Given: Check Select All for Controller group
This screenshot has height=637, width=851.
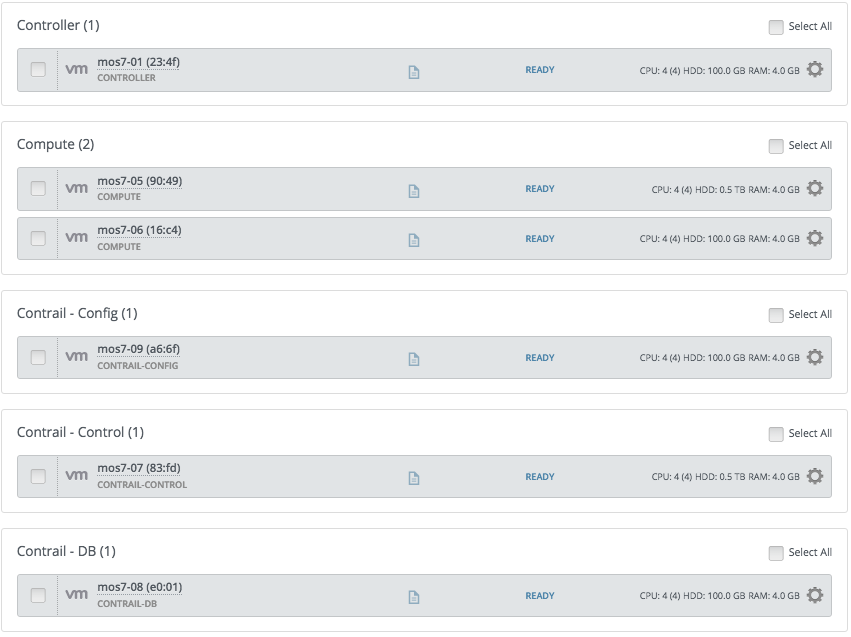Looking at the screenshot, I should coord(776,27).
